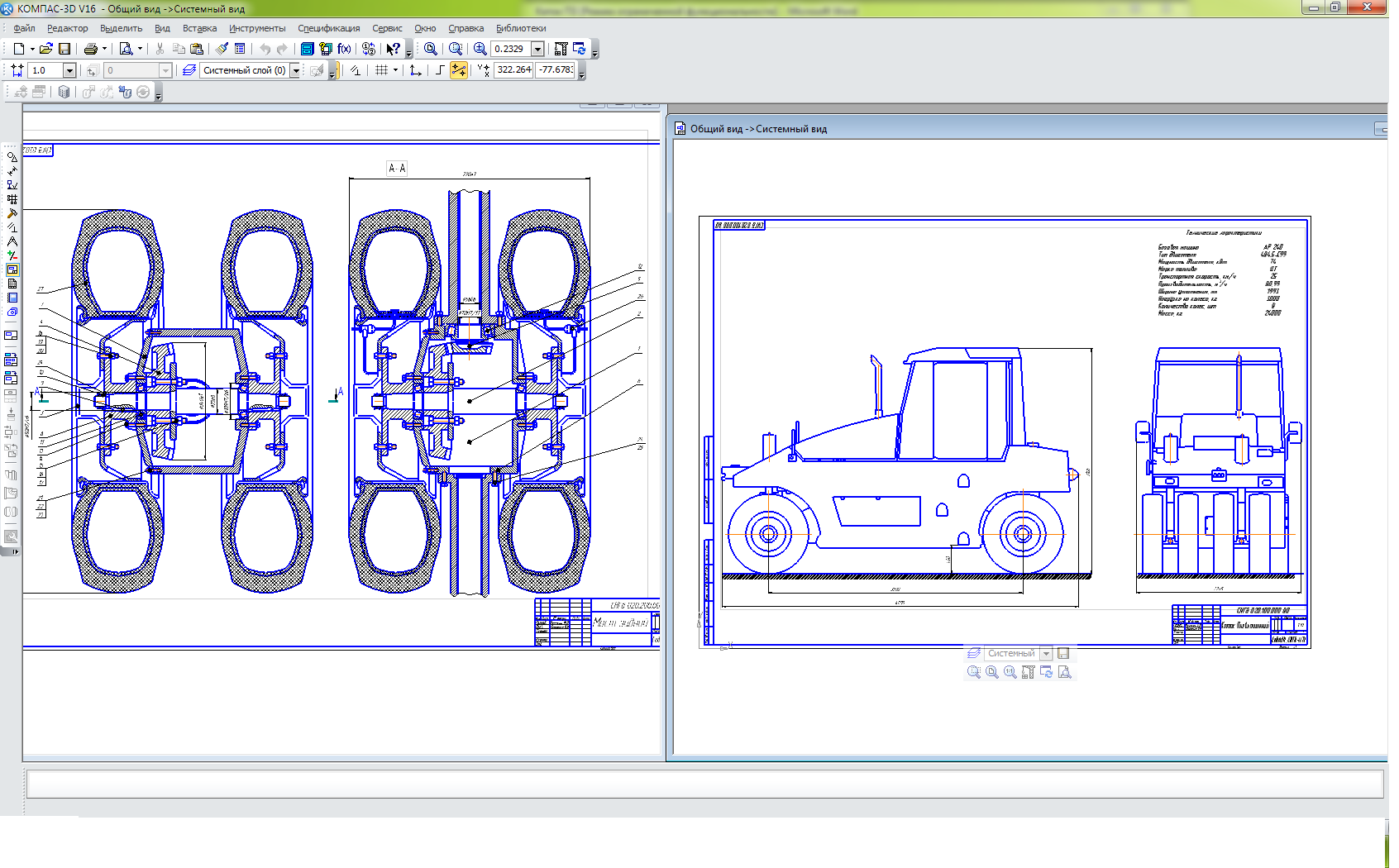Open a file using the folder icon
The height and width of the screenshot is (868, 1399).
click(x=46, y=49)
